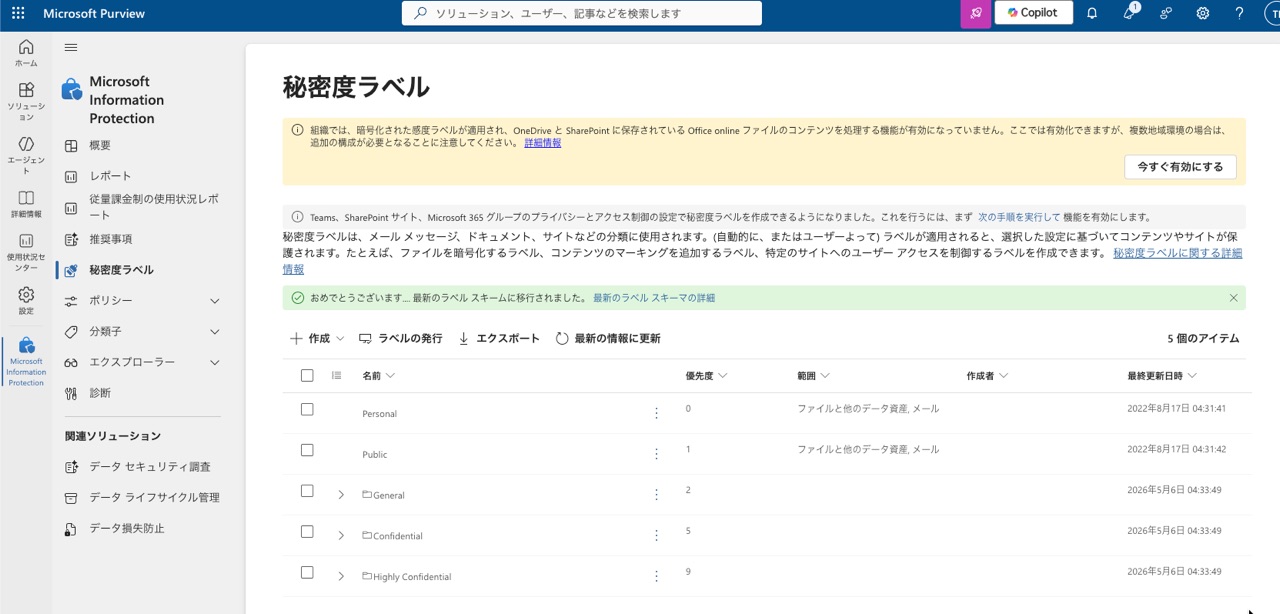The width and height of the screenshot is (1280, 614).
Task: Expand ポリシー in the sidebar
Action: [215, 301]
